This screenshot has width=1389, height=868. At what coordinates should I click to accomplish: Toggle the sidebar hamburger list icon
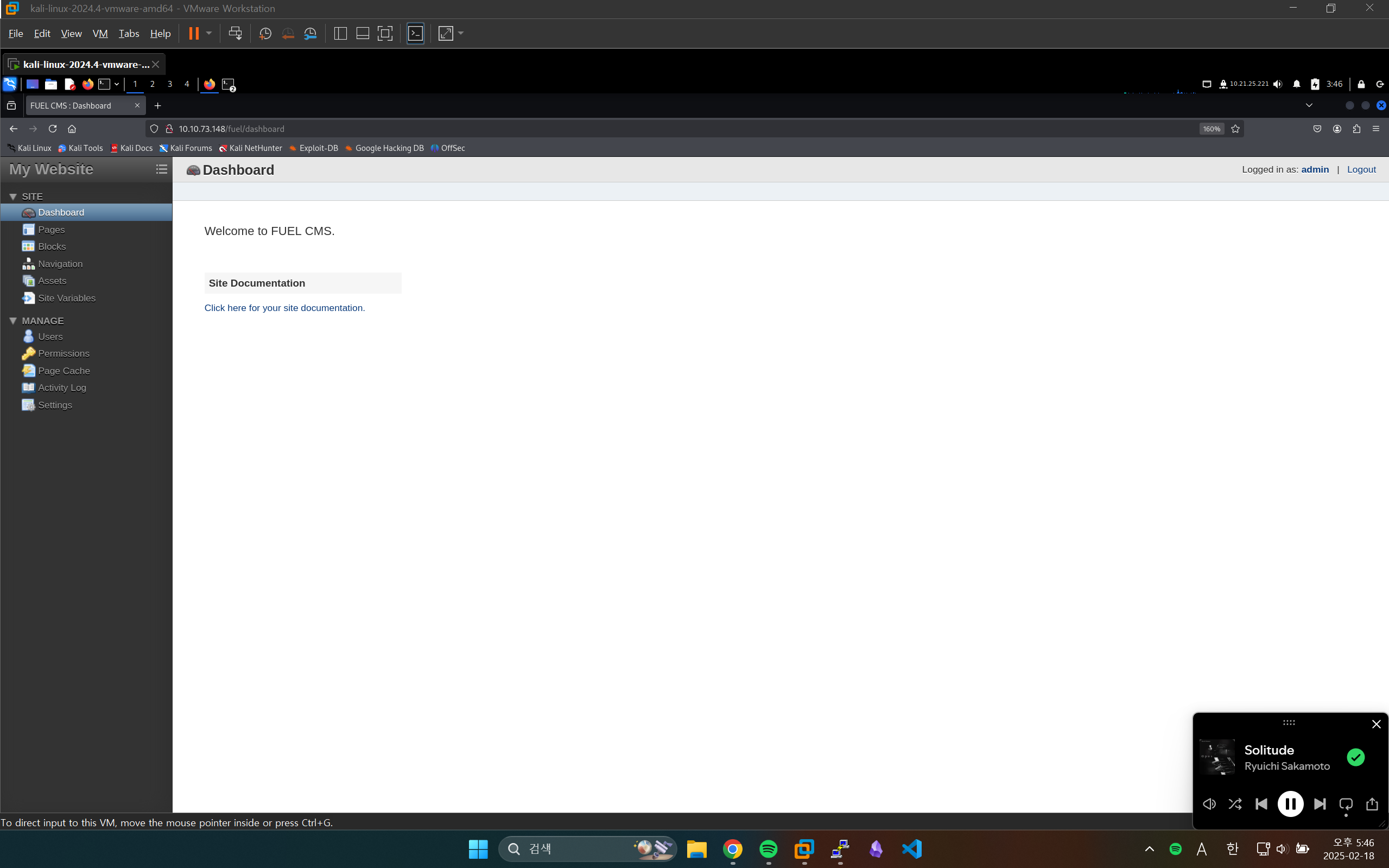pyautogui.click(x=161, y=169)
